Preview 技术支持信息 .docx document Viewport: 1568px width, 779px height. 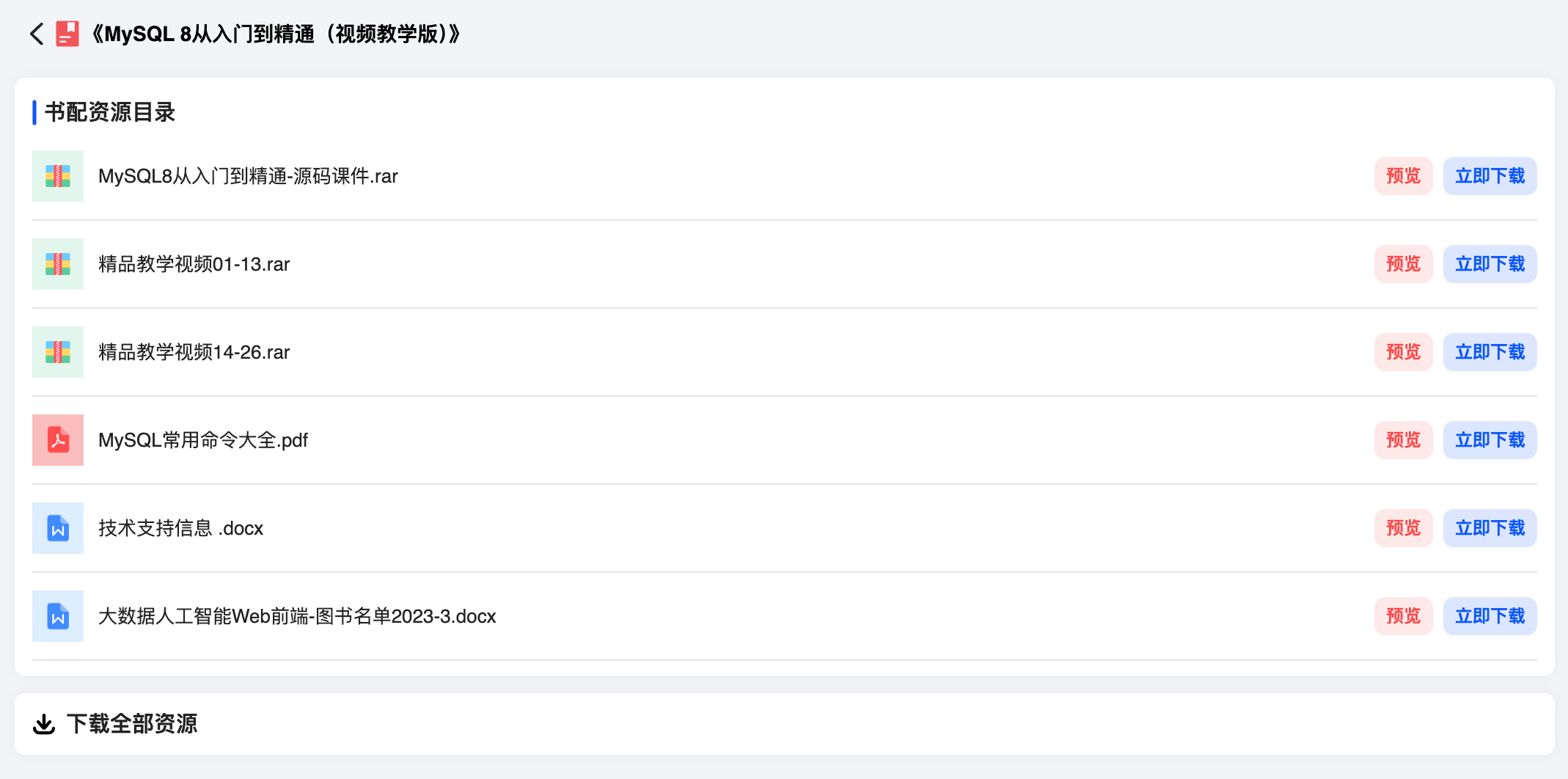pyautogui.click(x=1403, y=528)
